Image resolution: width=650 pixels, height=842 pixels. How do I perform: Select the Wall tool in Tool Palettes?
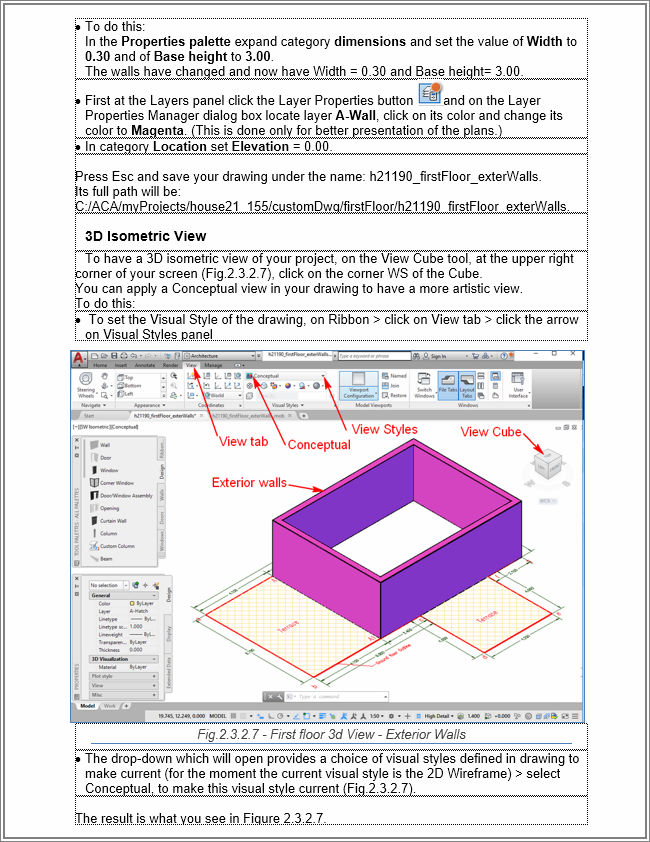point(100,445)
